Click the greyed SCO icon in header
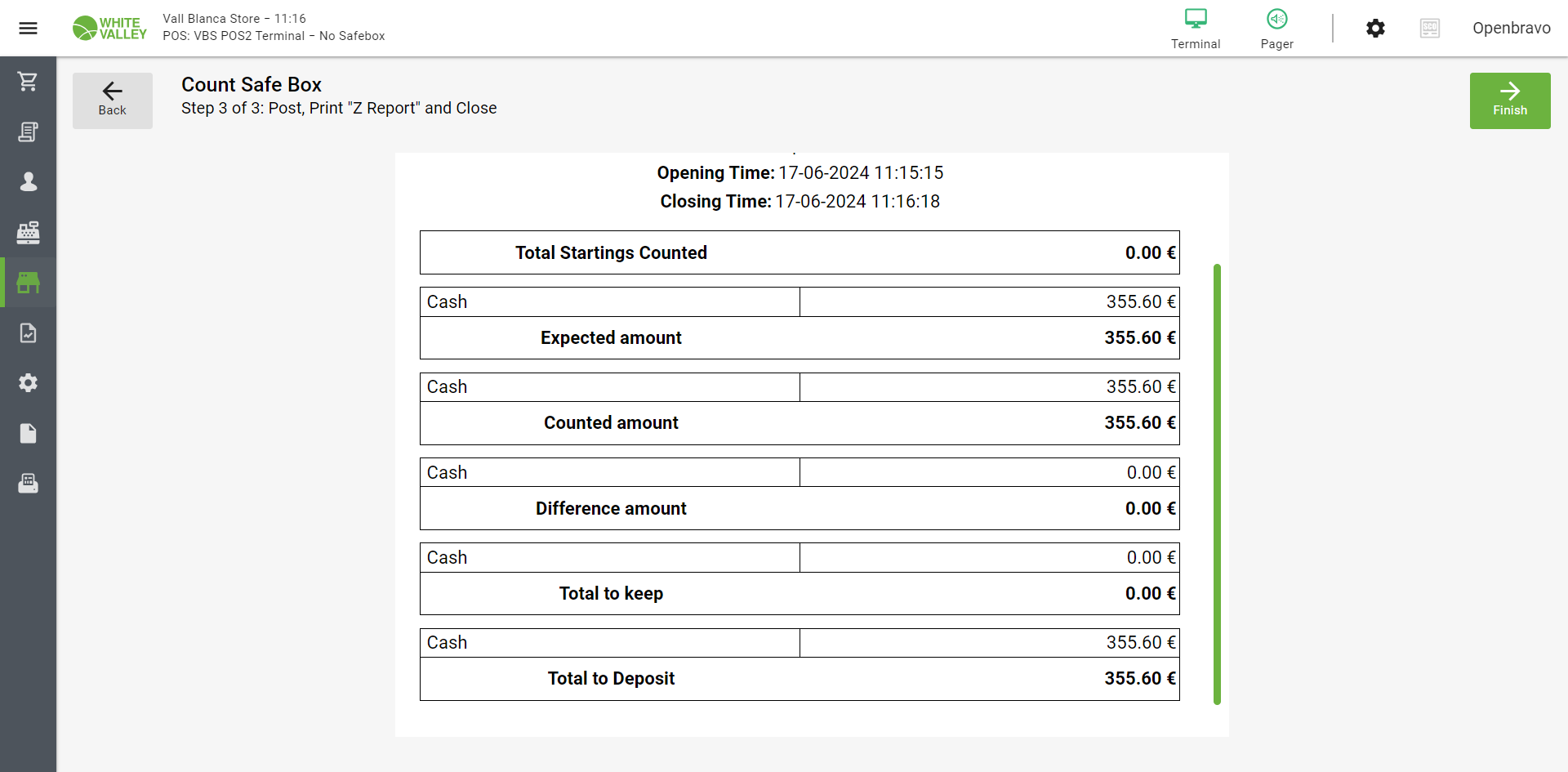 tap(1429, 29)
